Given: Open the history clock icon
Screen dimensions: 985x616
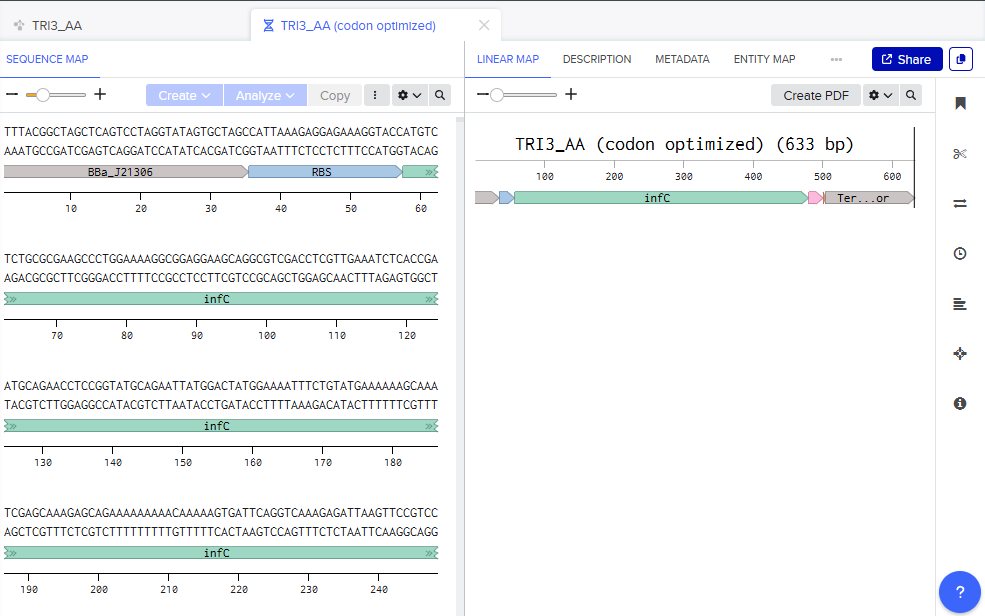Looking at the screenshot, I should [960, 253].
